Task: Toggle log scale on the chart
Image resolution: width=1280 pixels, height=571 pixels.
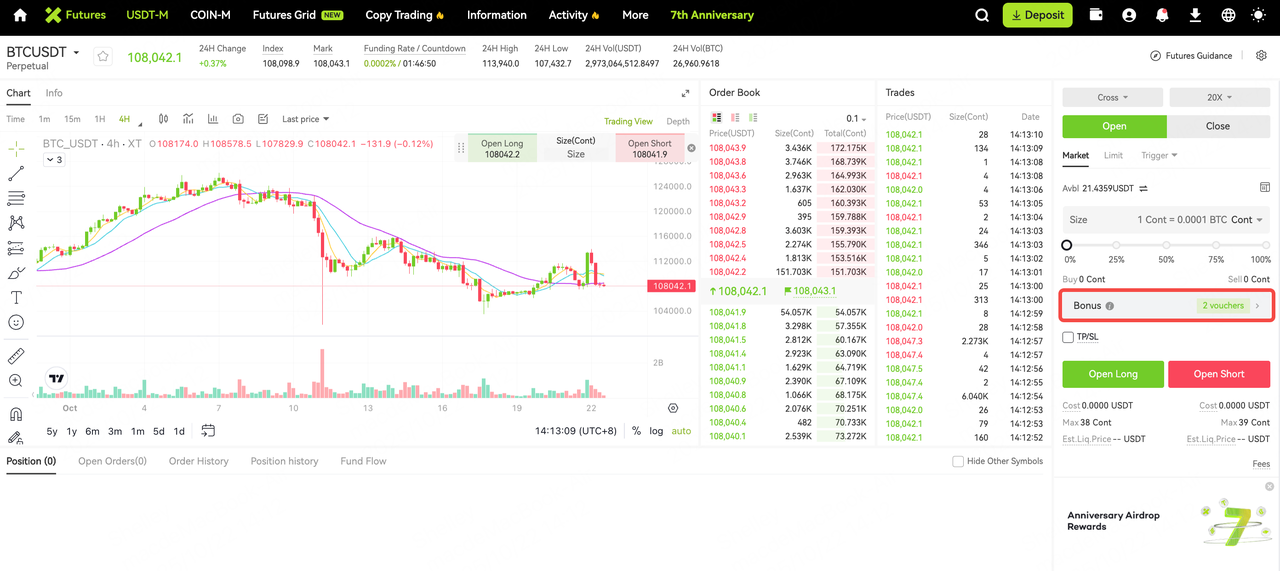Action: point(656,431)
